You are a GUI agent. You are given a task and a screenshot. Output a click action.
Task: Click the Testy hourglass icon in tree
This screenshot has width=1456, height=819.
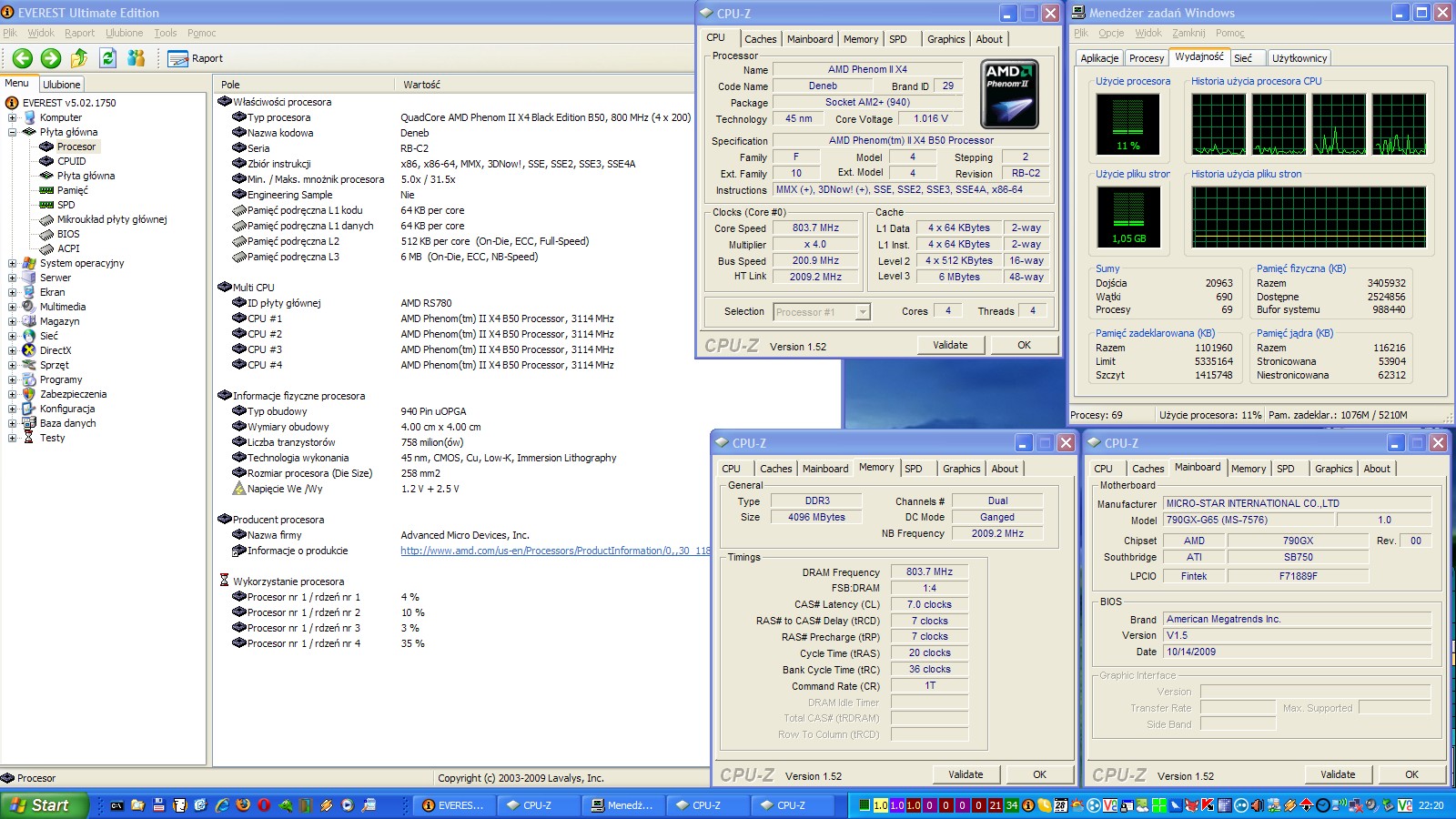(29, 438)
